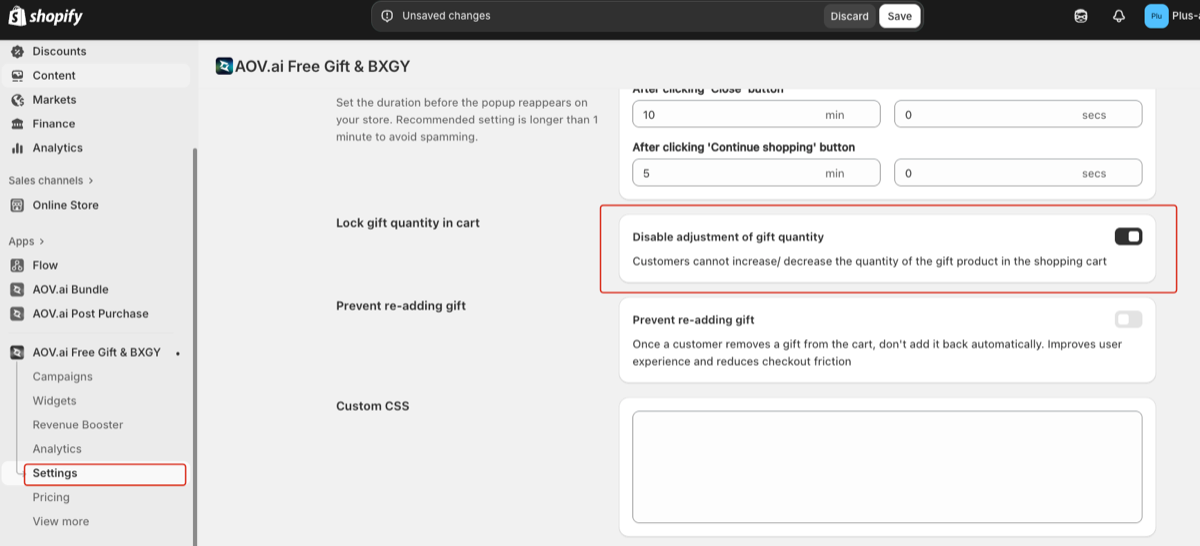Open Revenue Booster menu item

78,424
